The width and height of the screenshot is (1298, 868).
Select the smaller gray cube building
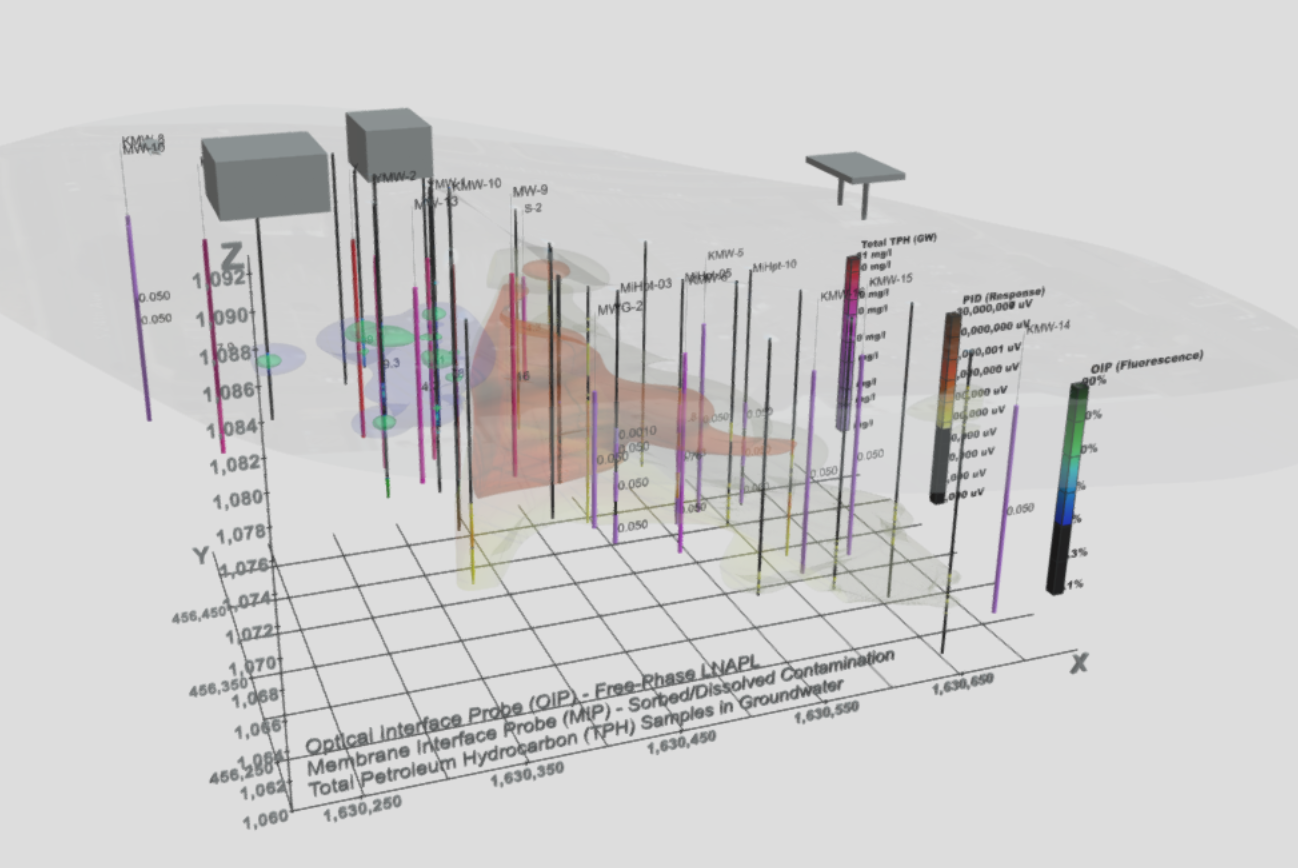[x=389, y=145]
